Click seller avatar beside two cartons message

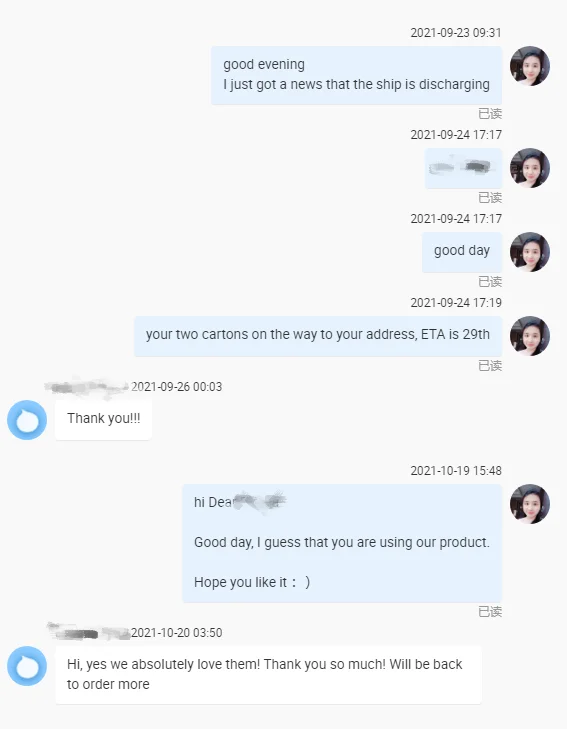pyautogui.click(x=530, y=336)
